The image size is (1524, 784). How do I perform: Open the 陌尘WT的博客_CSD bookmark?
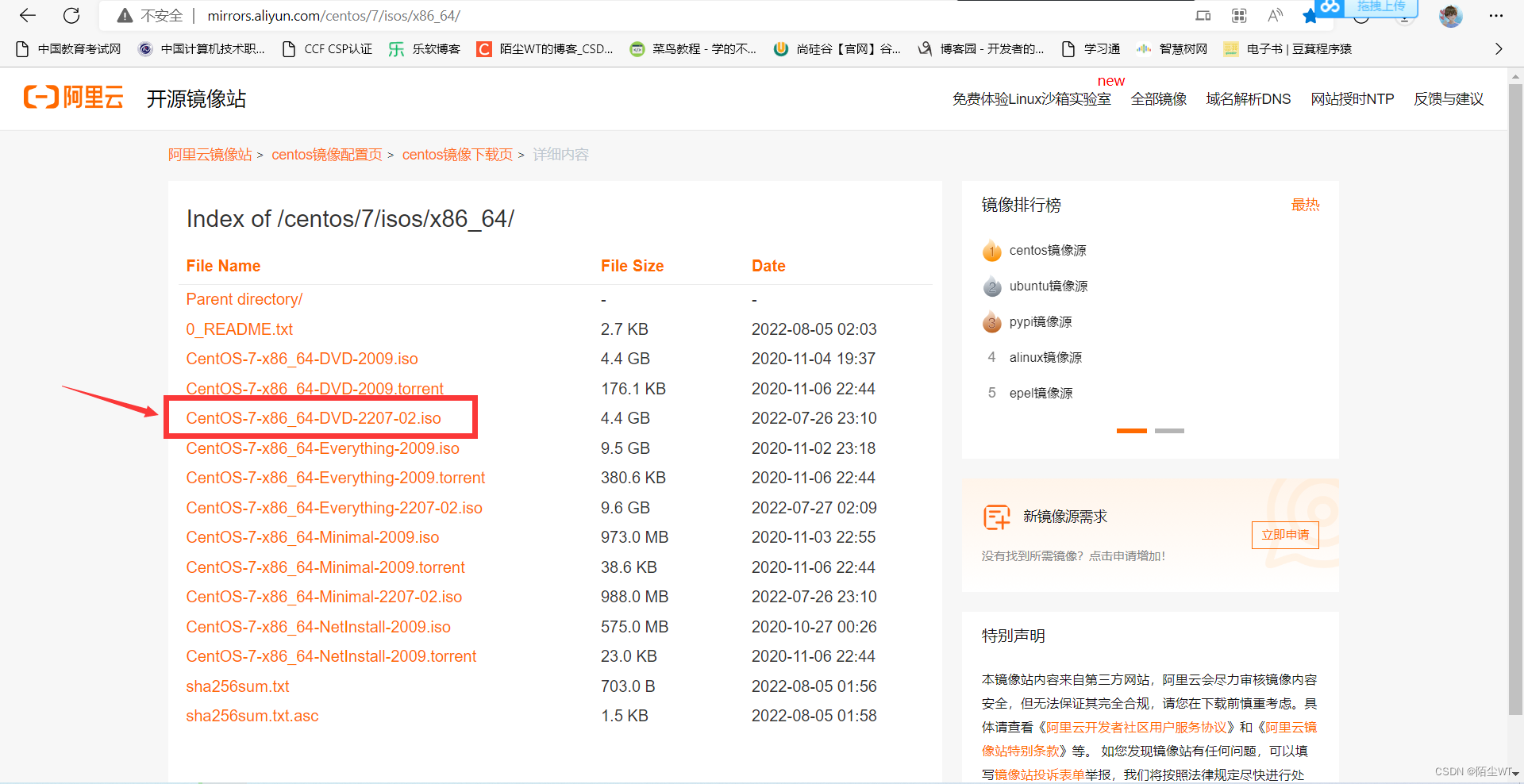545,49
